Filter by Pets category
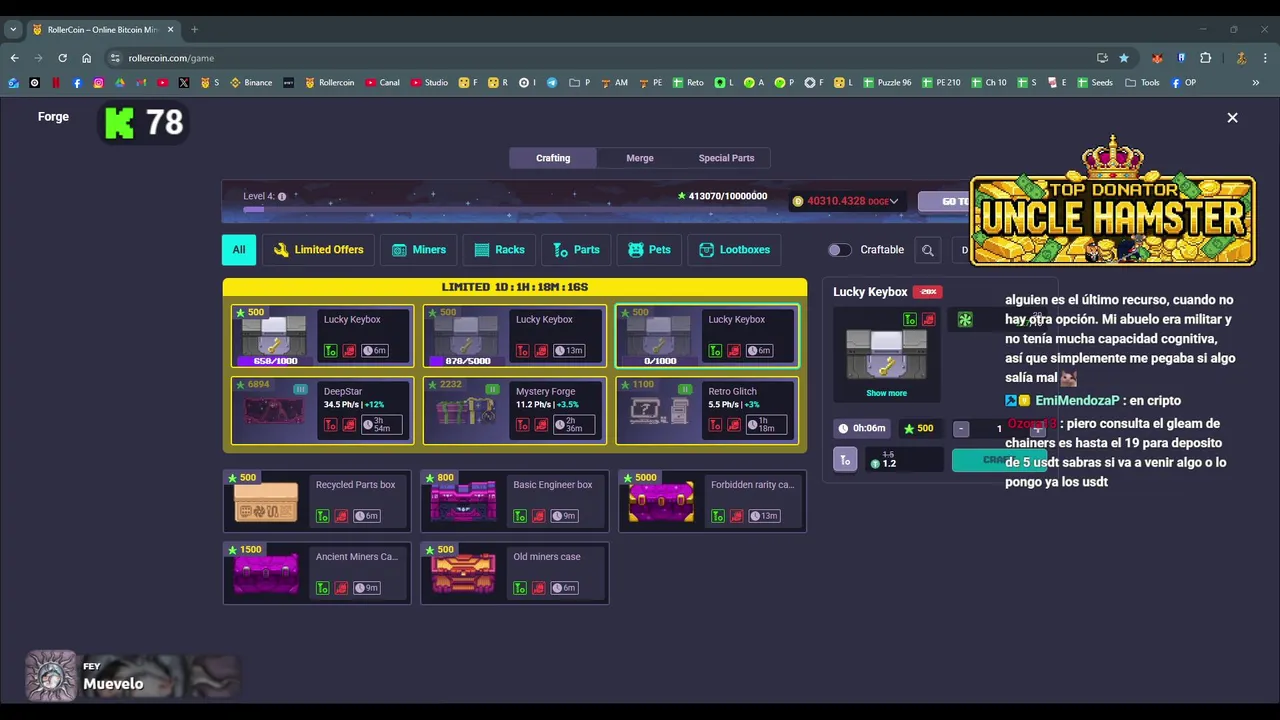The width and height of the screenshot is (1280, 720). (x=649, y=250)
